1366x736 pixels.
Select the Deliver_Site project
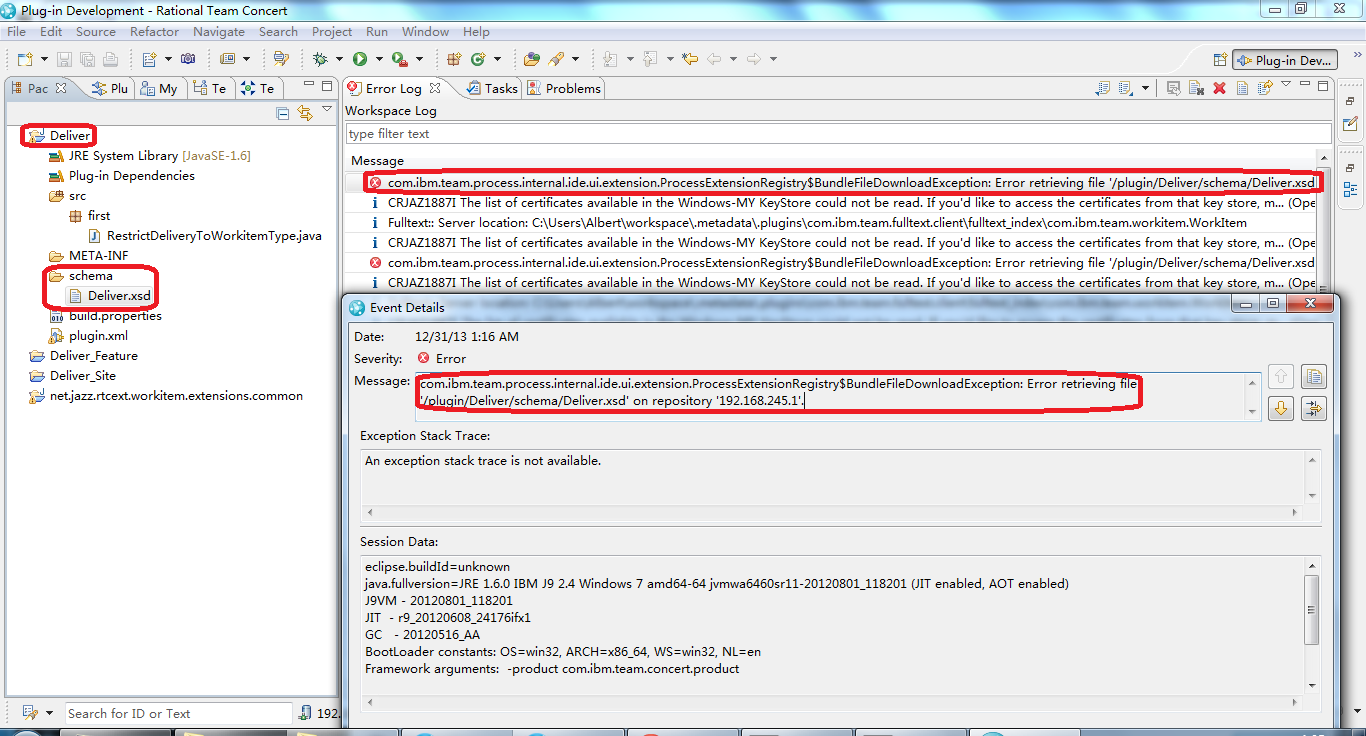click(73, 375)
